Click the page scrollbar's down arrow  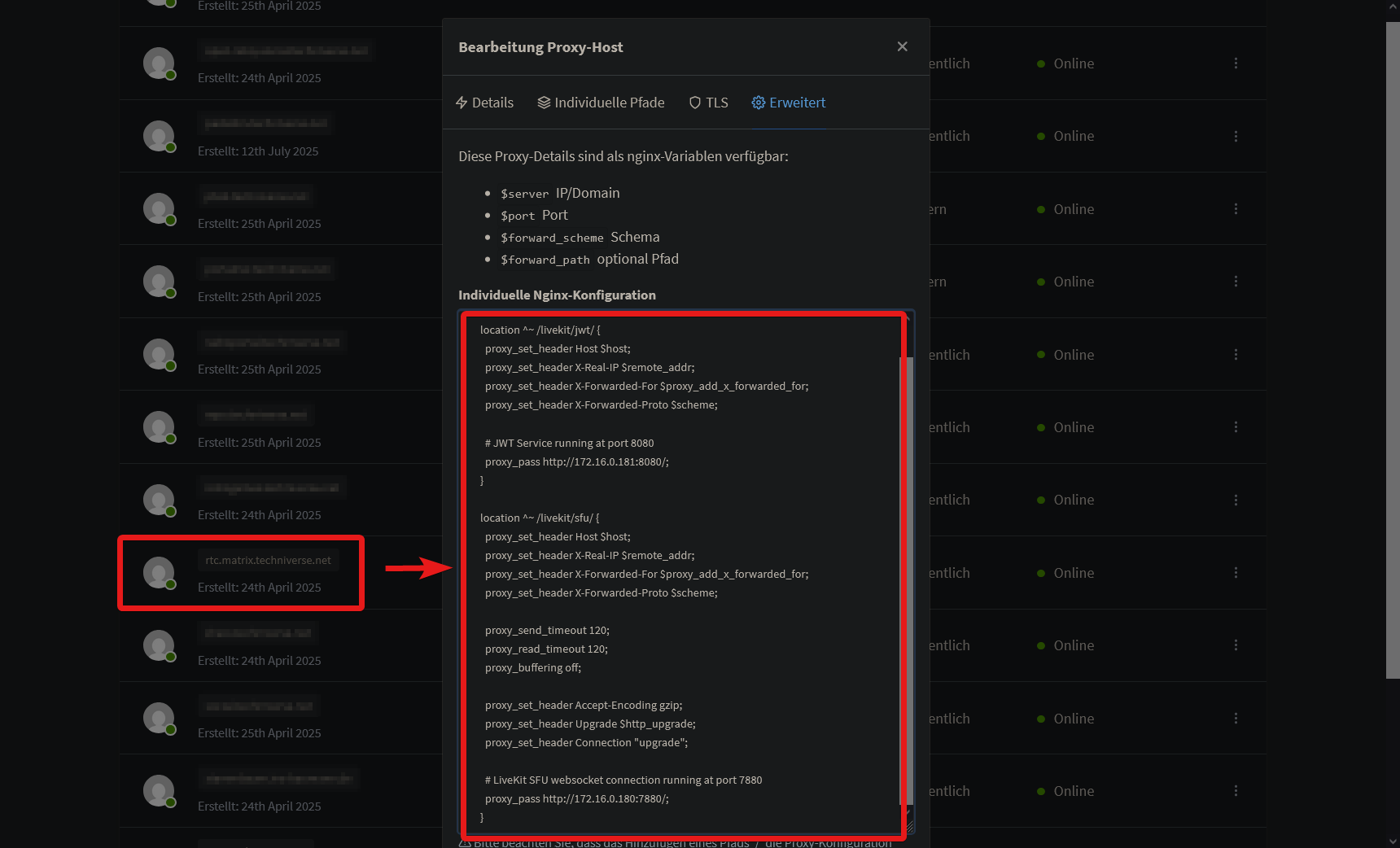(1393, 841)
